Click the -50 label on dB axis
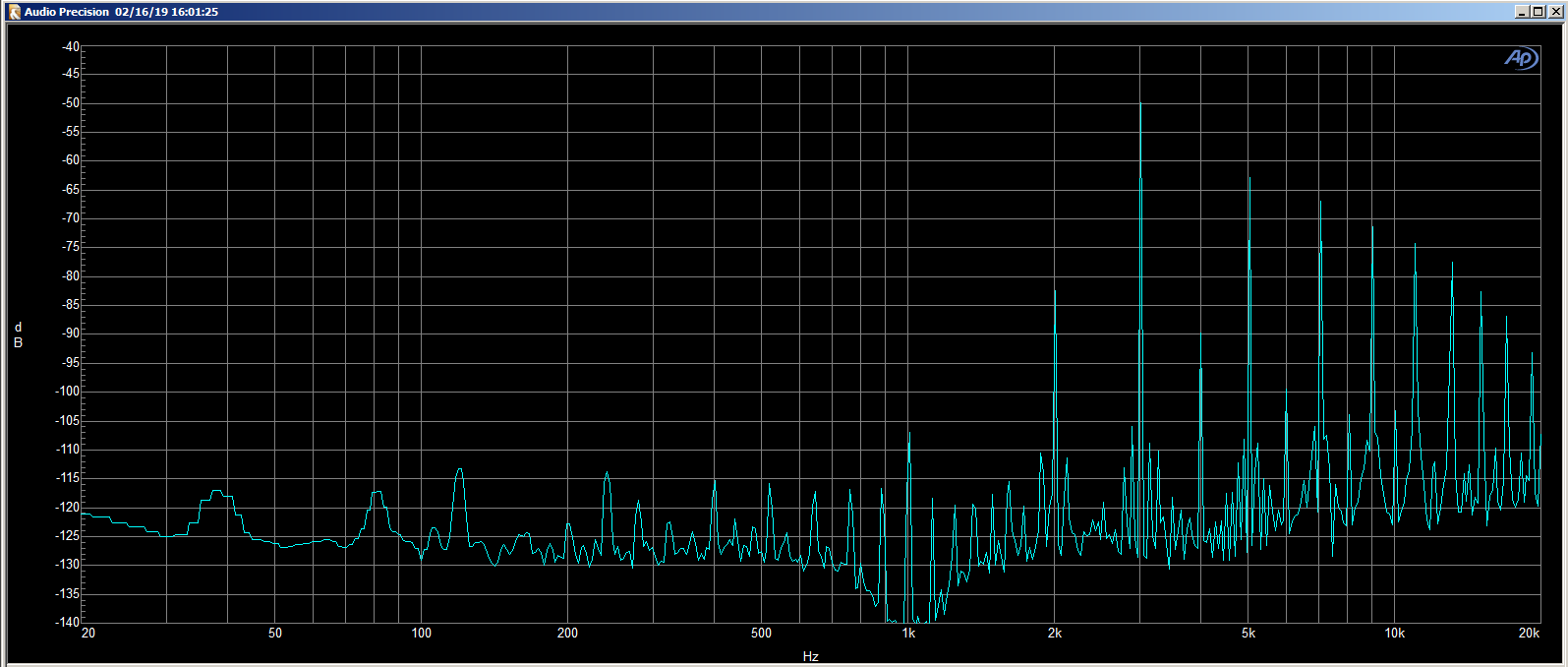 point(70,102)
